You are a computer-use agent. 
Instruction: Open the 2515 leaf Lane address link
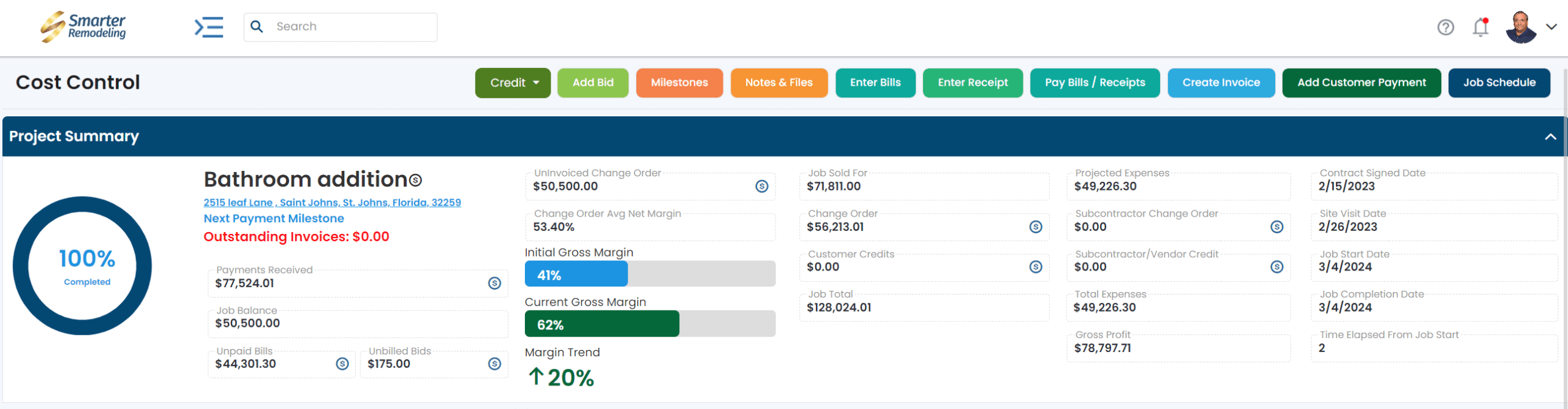pyautogui.click(x=332, y=203)
